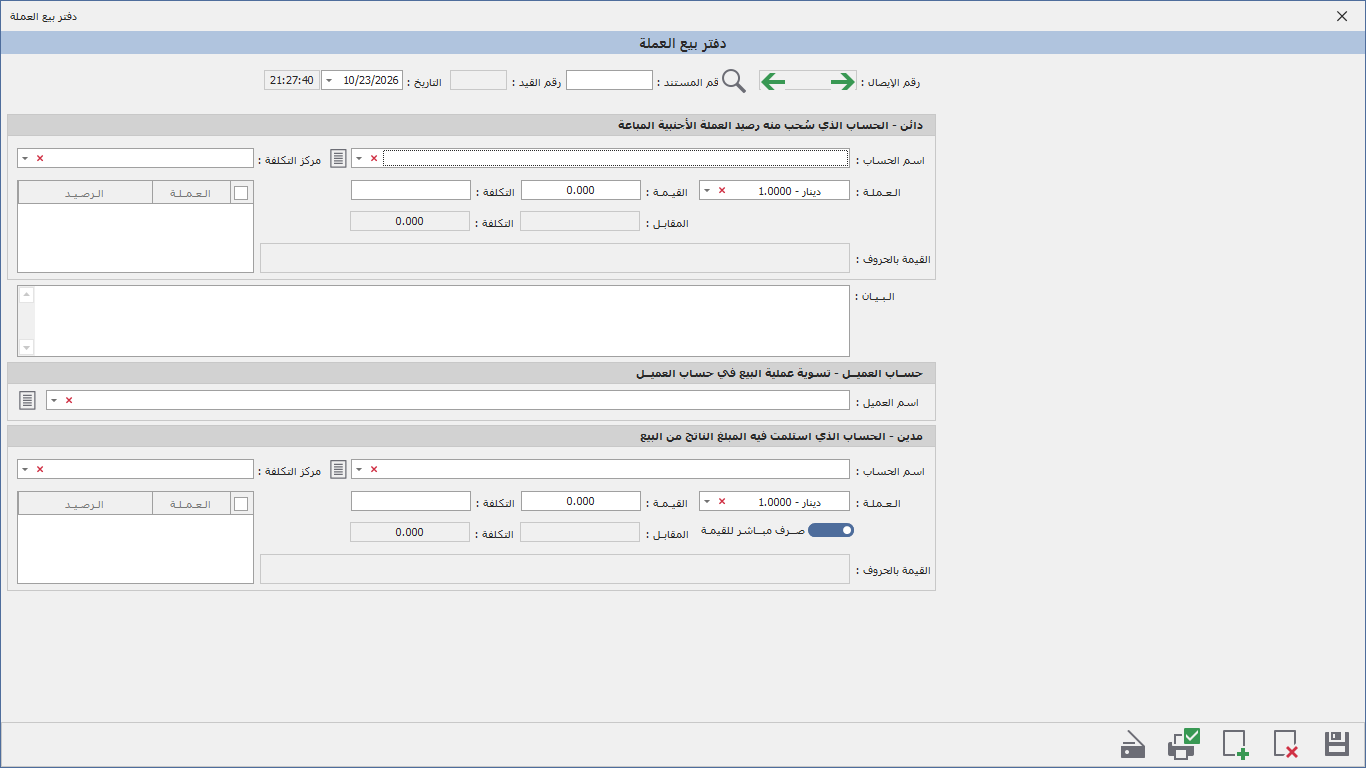Clear the مدين currency with its red X
Viewport: 1366px width, 768px height.
722,501
